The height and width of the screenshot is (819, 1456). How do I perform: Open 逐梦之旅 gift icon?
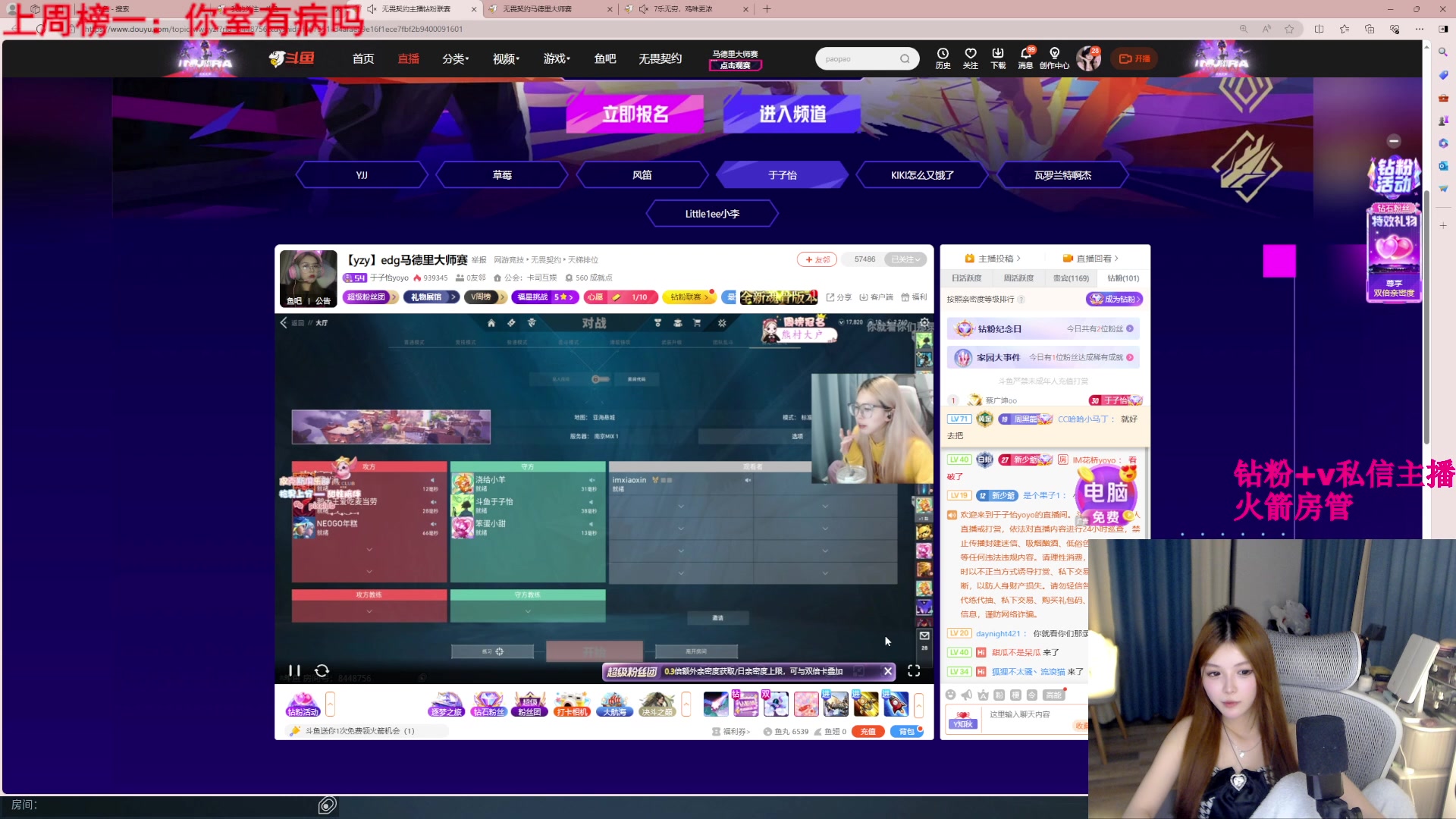(x=446, y=704)
